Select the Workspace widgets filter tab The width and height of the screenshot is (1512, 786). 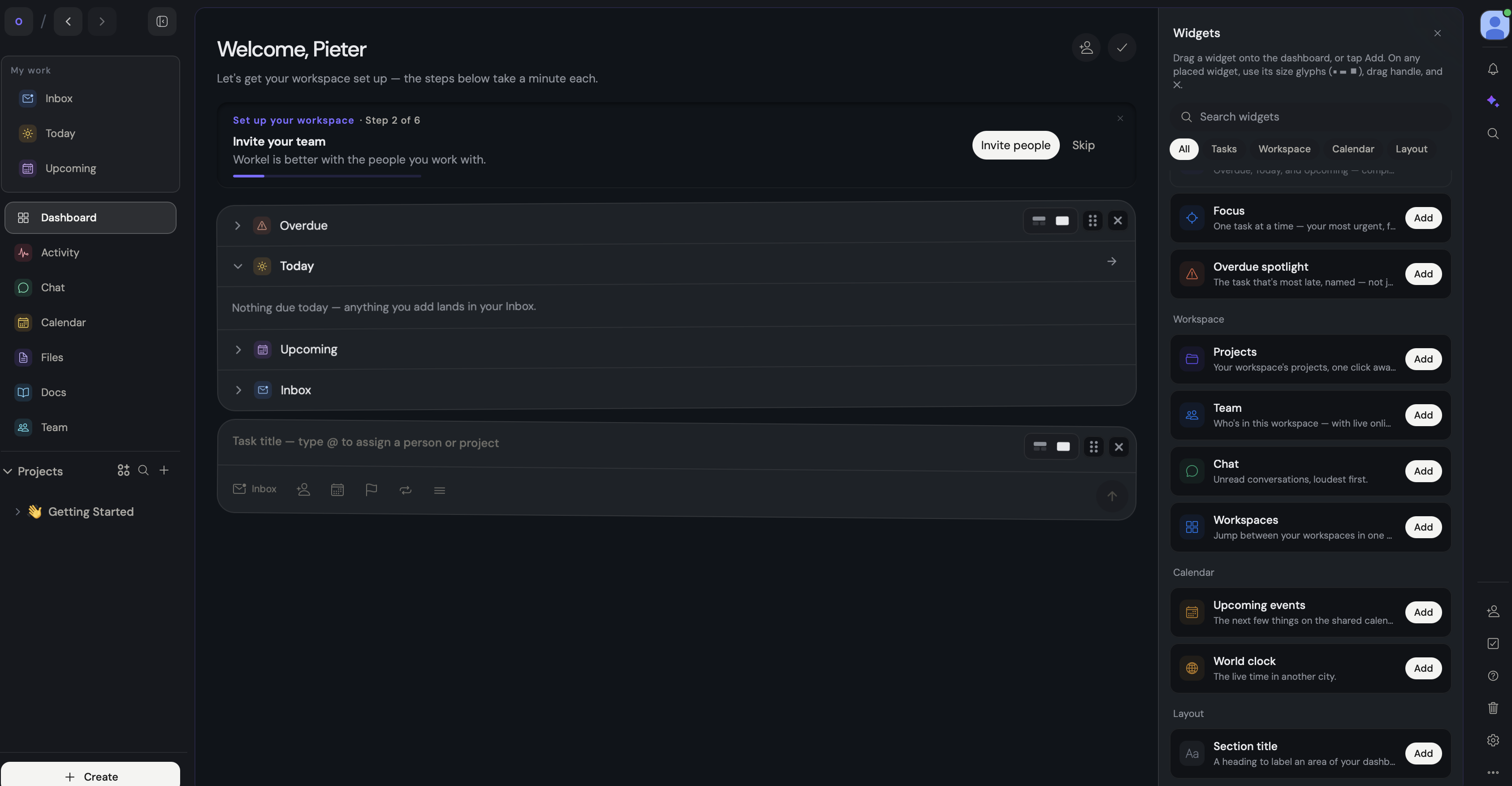[x=1284, y=149]
